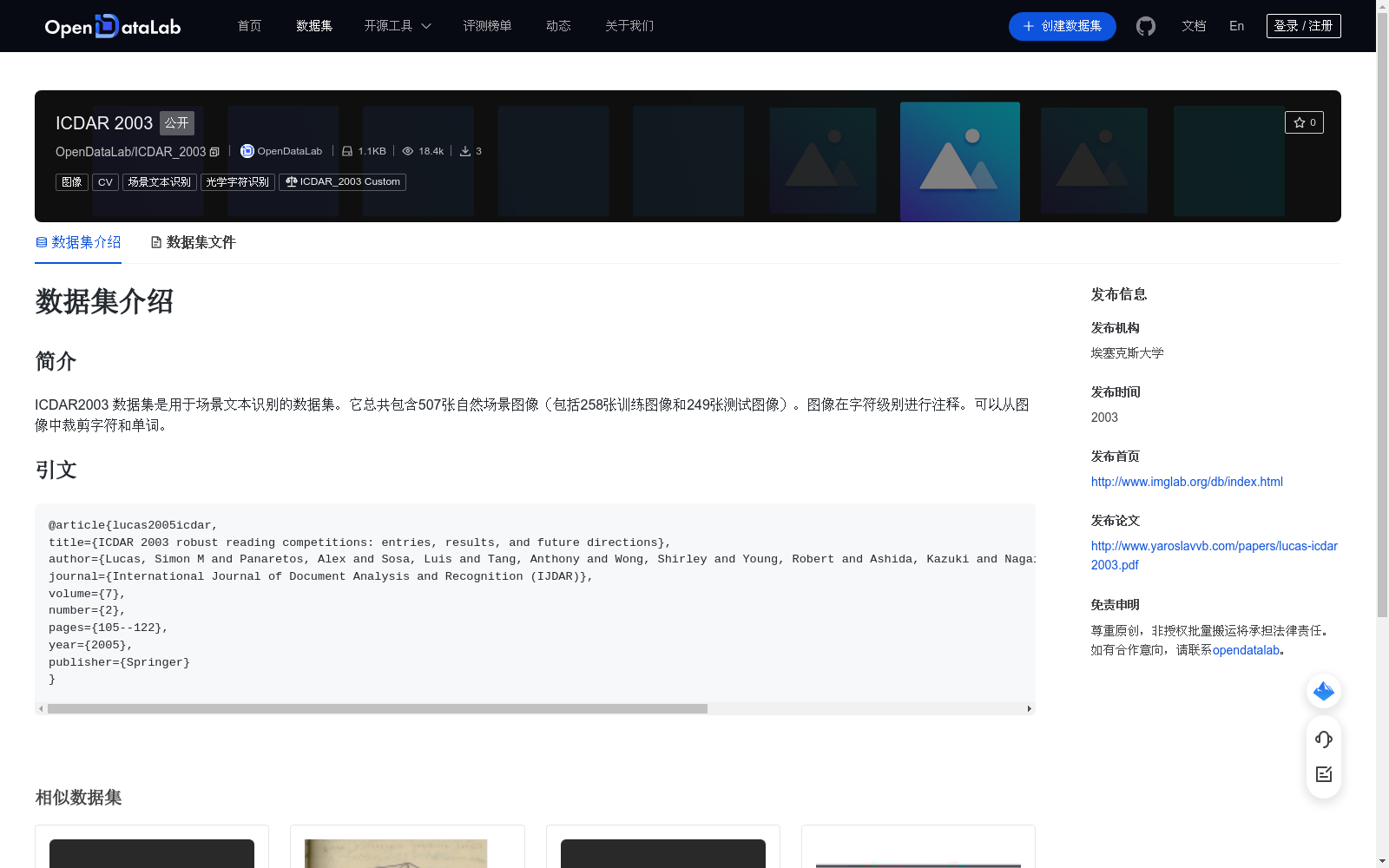Click the 1.1KB storage size icon

(x=347, y=151)
